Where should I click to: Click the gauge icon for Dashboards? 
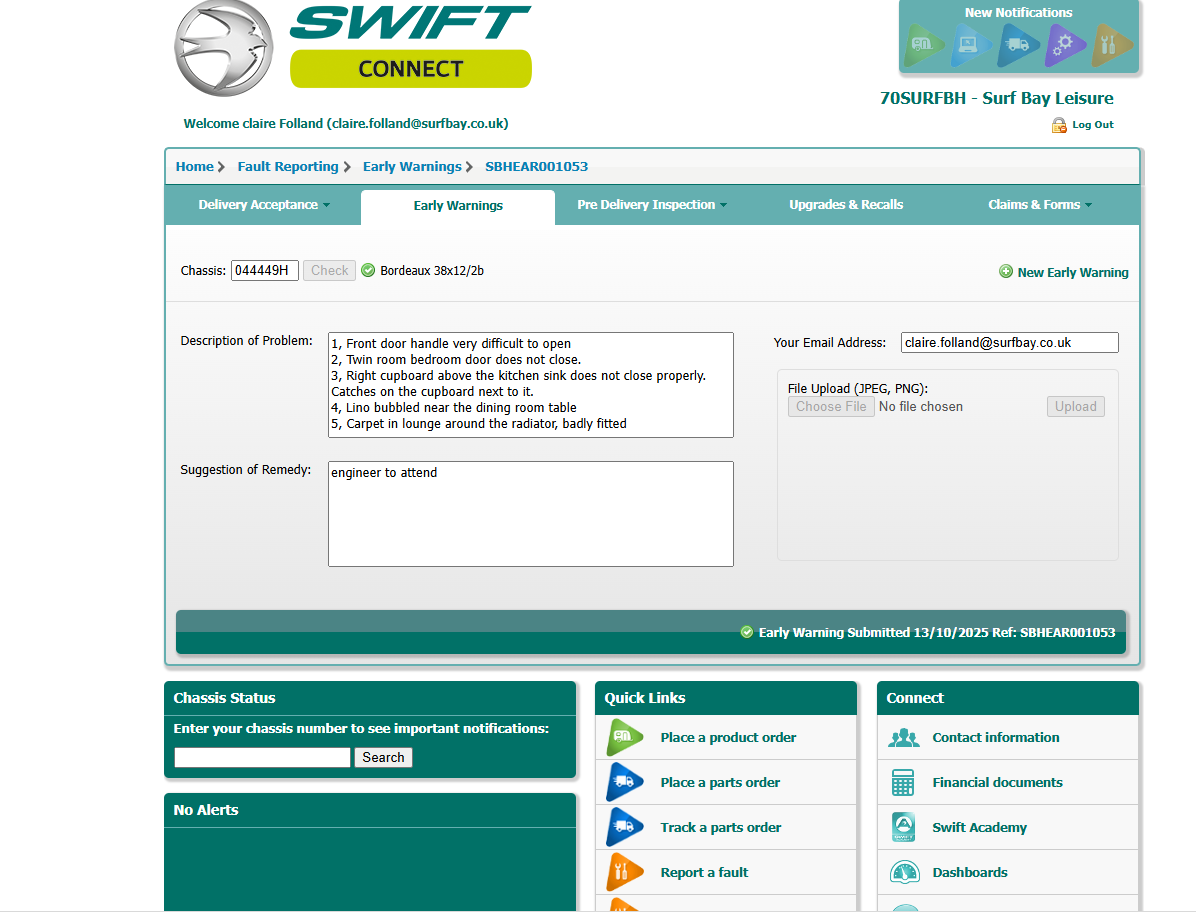[905, 872]
